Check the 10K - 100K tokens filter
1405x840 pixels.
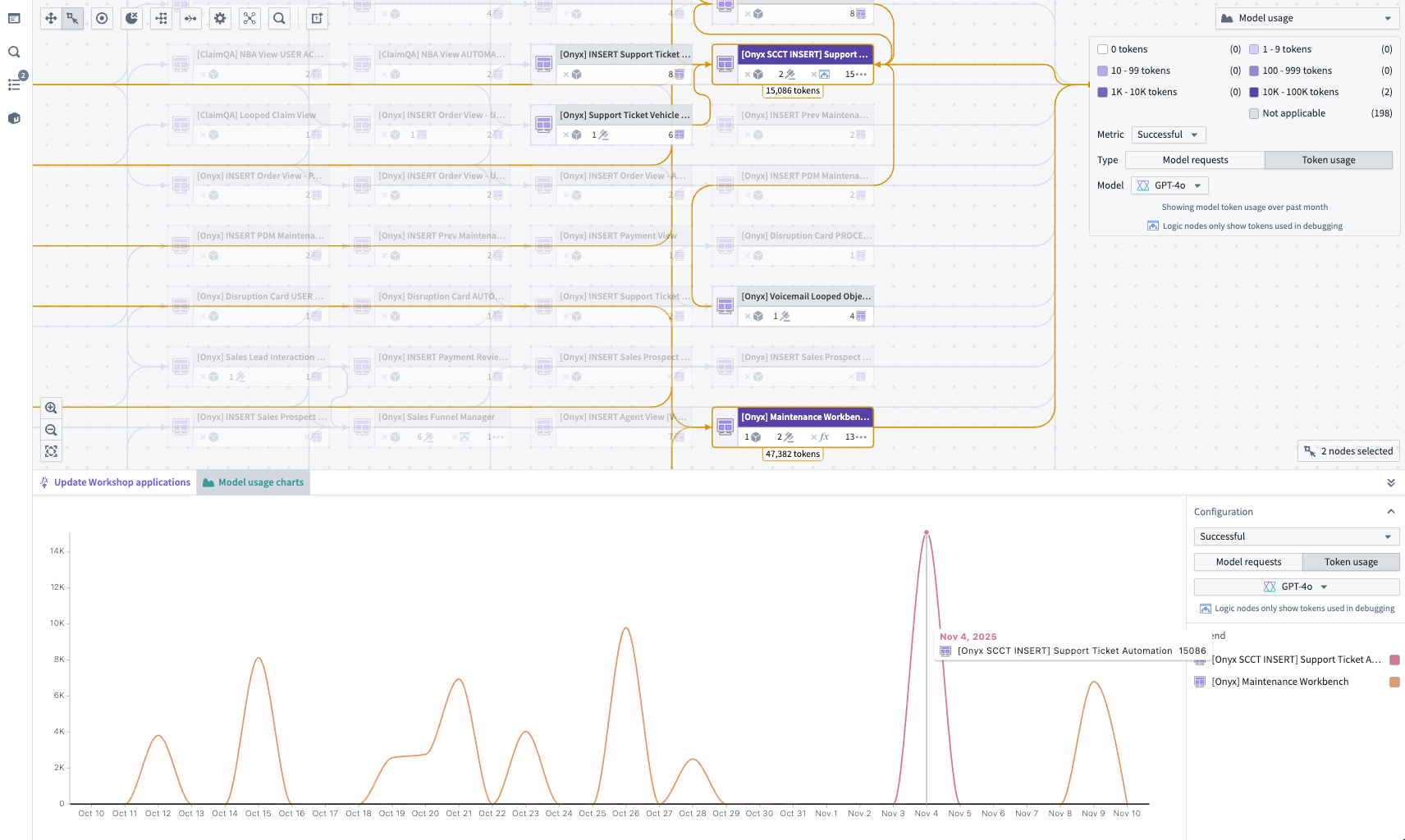(1253, 92)
